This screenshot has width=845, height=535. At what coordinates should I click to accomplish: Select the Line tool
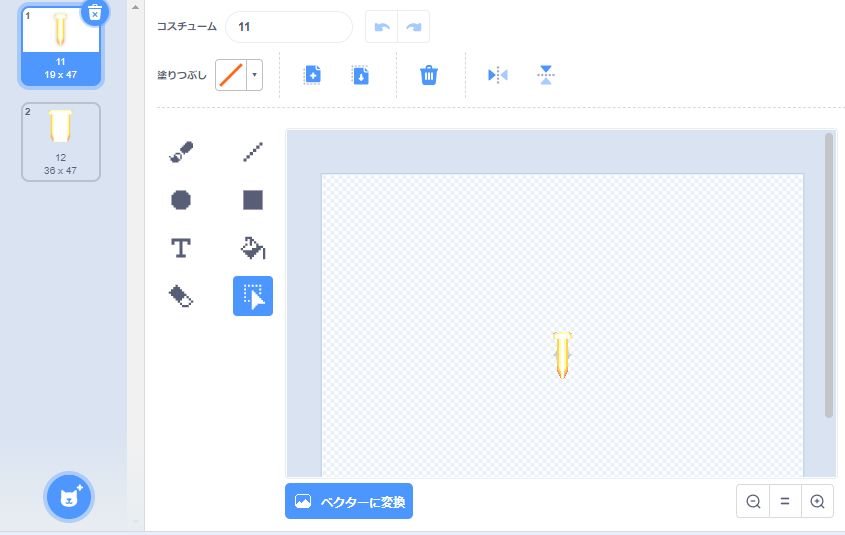click(x=253, y=152)
